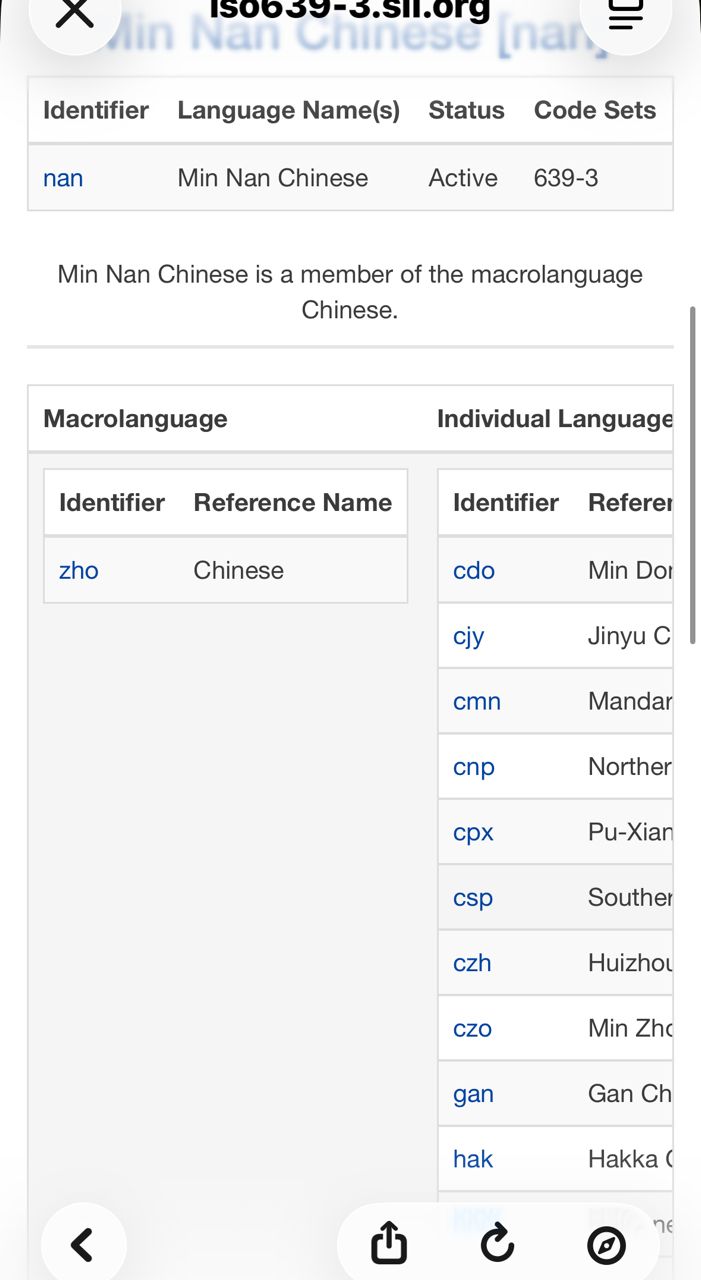Open the 'cdo' identifier link
This screenshot has height=1280, width=701.
[x=474, y=570]
